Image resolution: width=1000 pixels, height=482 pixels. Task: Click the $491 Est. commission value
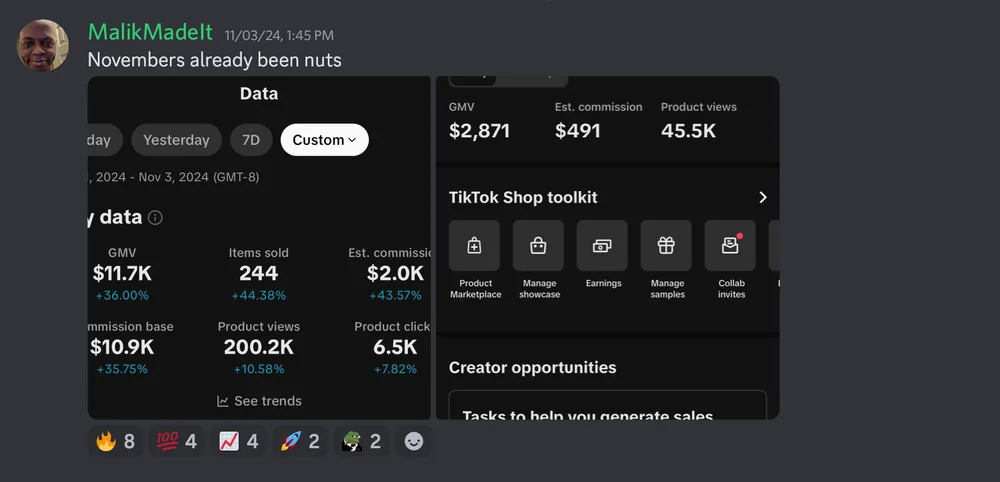(x=578, y=131)
